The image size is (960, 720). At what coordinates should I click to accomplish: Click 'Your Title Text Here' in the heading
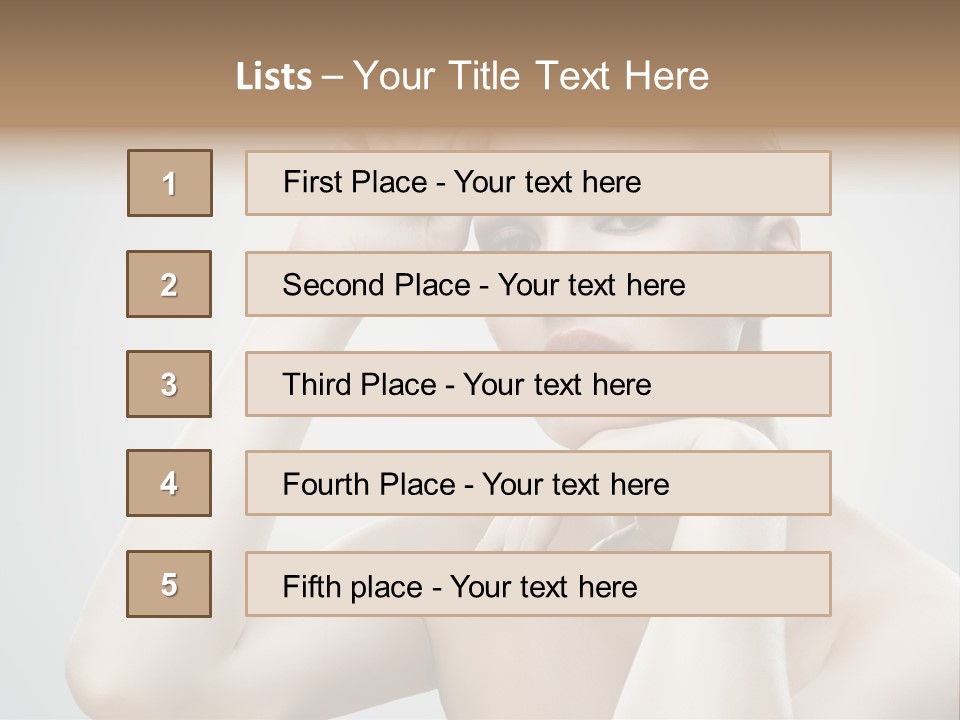(531, 76)
